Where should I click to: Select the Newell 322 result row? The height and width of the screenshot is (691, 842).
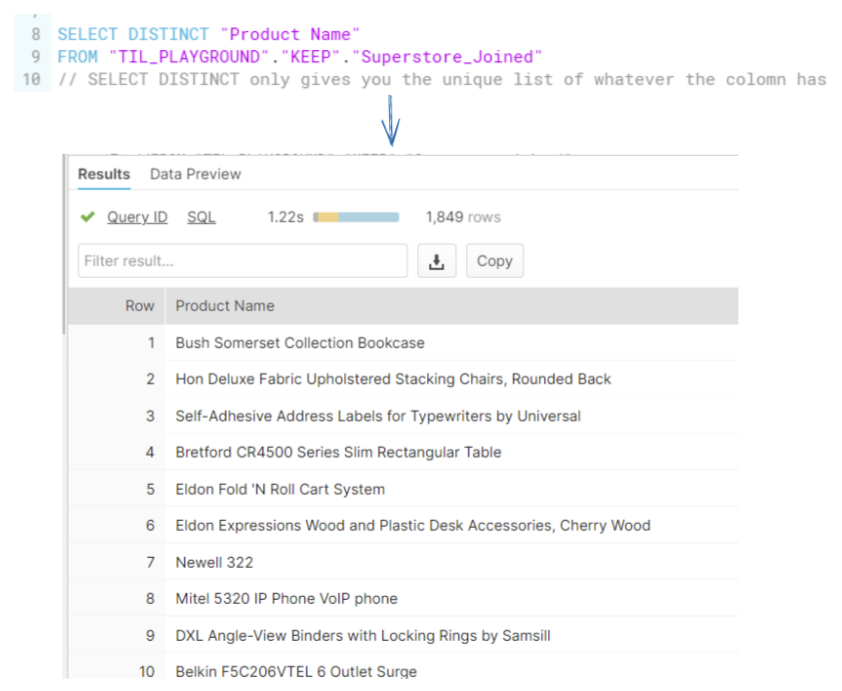click(x=214, y=562)
